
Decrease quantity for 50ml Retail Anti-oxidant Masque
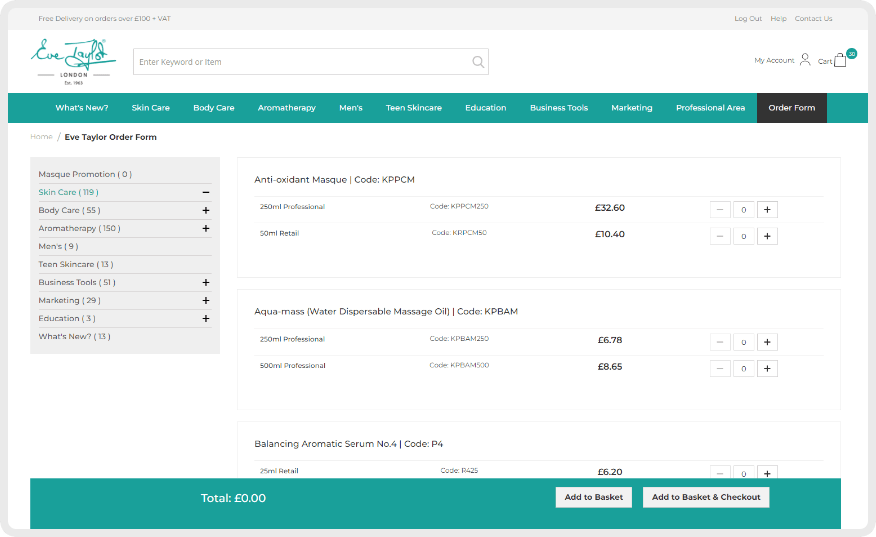point(720,237)
